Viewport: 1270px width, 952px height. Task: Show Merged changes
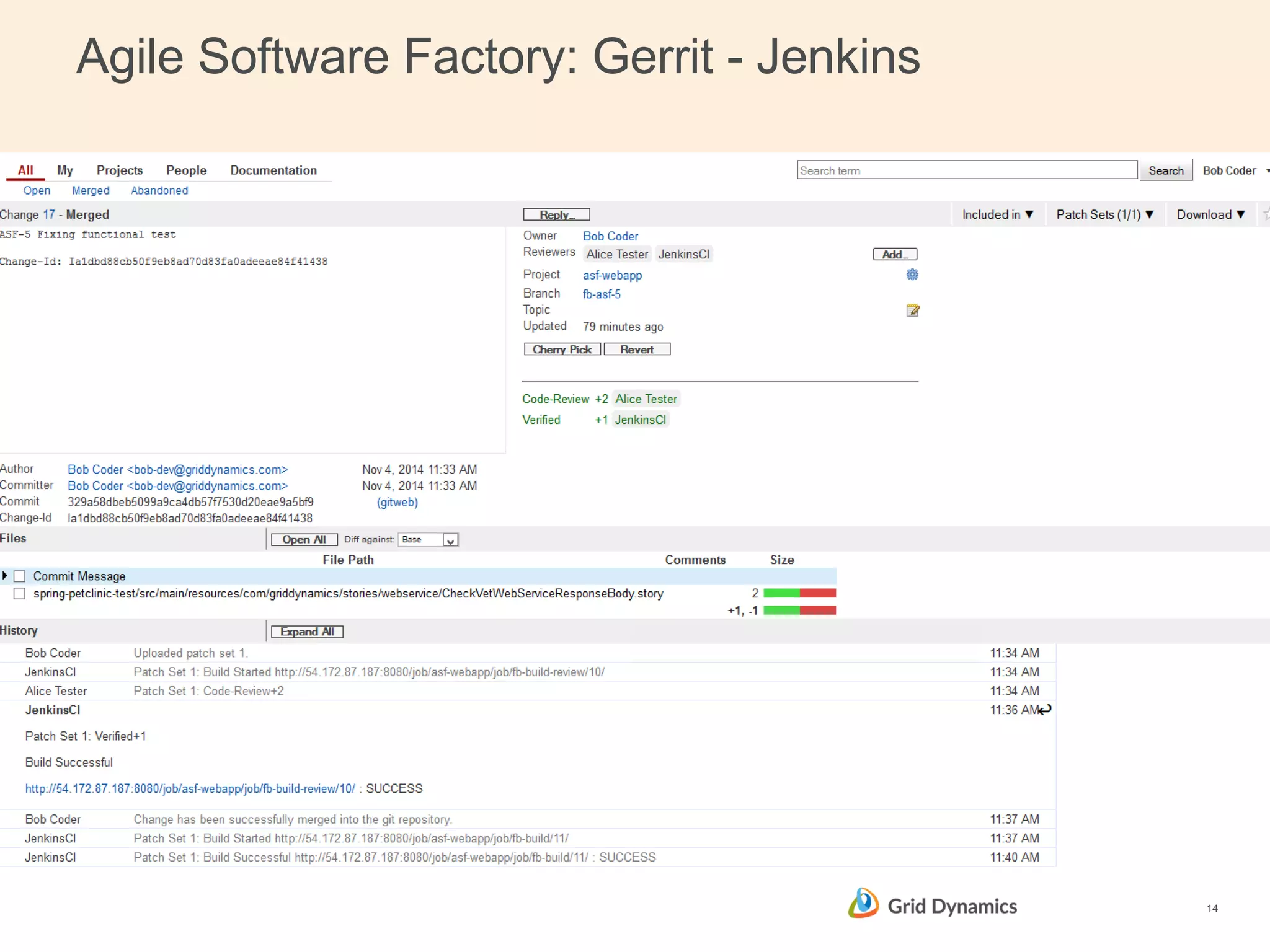point(91,191)
